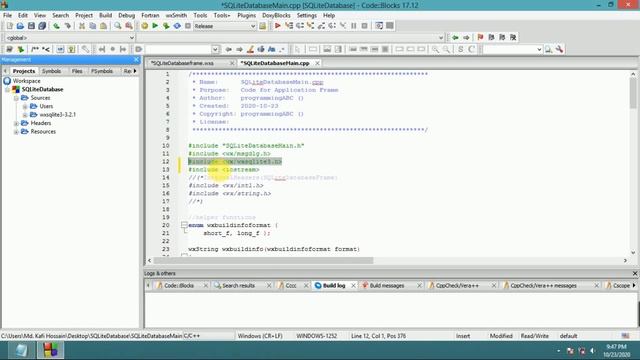640x360 pixels.
Task: Click the editor vertical scrollbar thumb
Action: (x=633, y=93)
